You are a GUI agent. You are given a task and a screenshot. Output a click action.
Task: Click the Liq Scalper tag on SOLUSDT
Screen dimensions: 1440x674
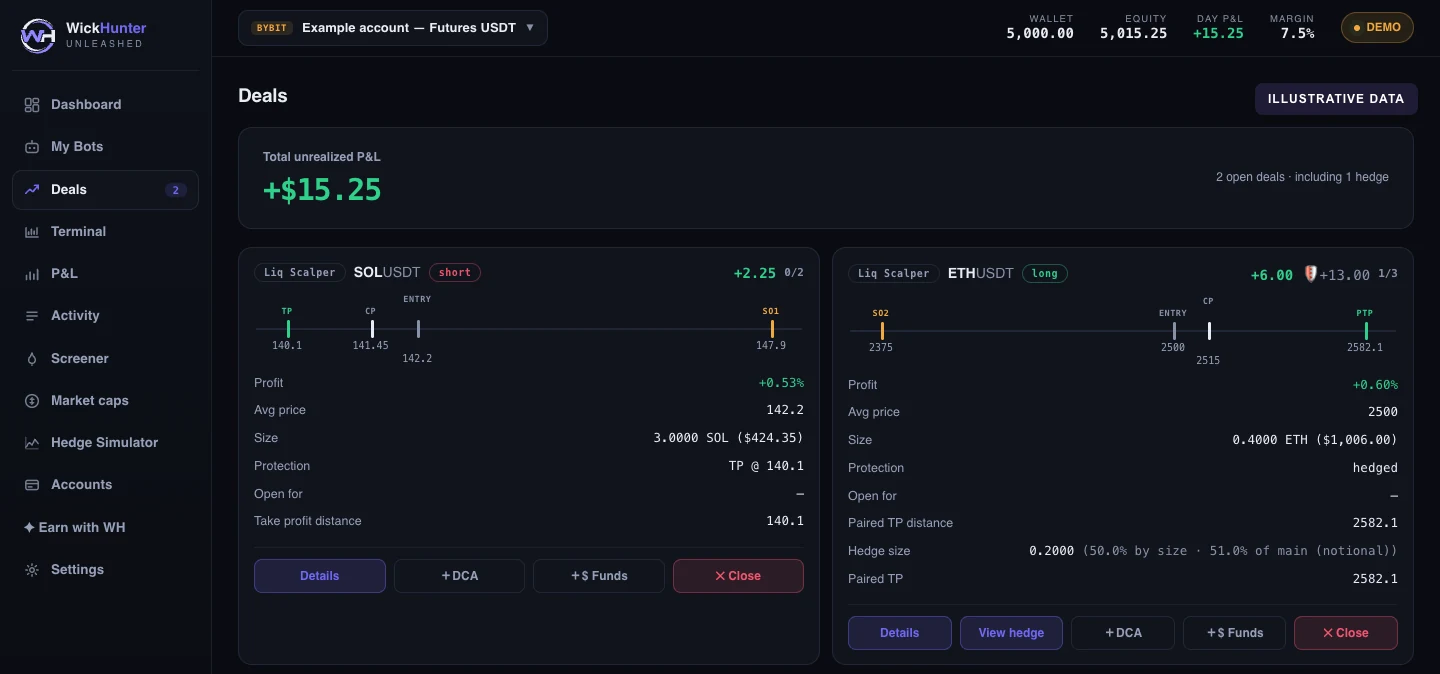pos(300,272)
